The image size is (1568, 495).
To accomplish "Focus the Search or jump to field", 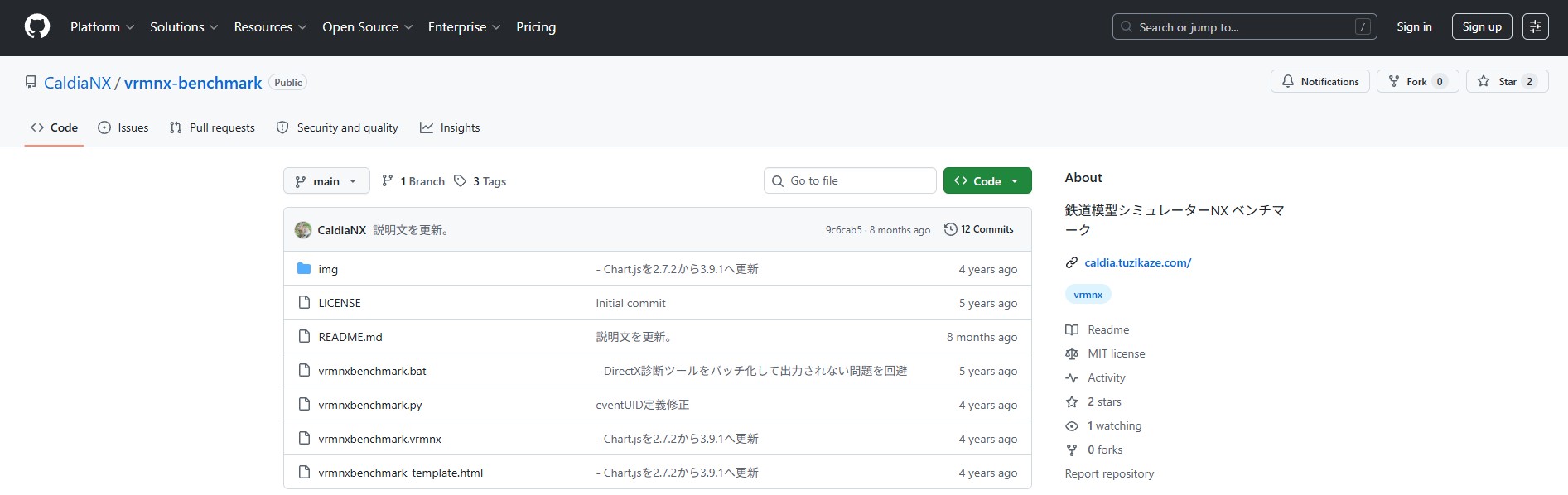I will coord(1244,27).
